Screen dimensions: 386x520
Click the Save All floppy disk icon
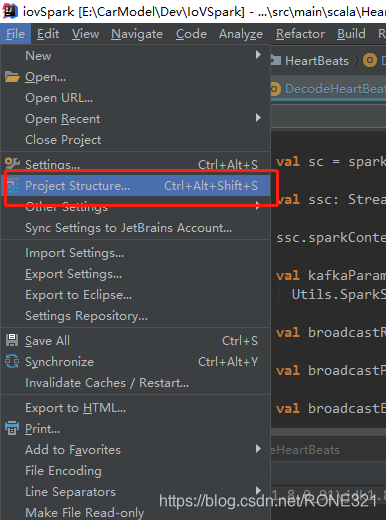click(12, 340)
